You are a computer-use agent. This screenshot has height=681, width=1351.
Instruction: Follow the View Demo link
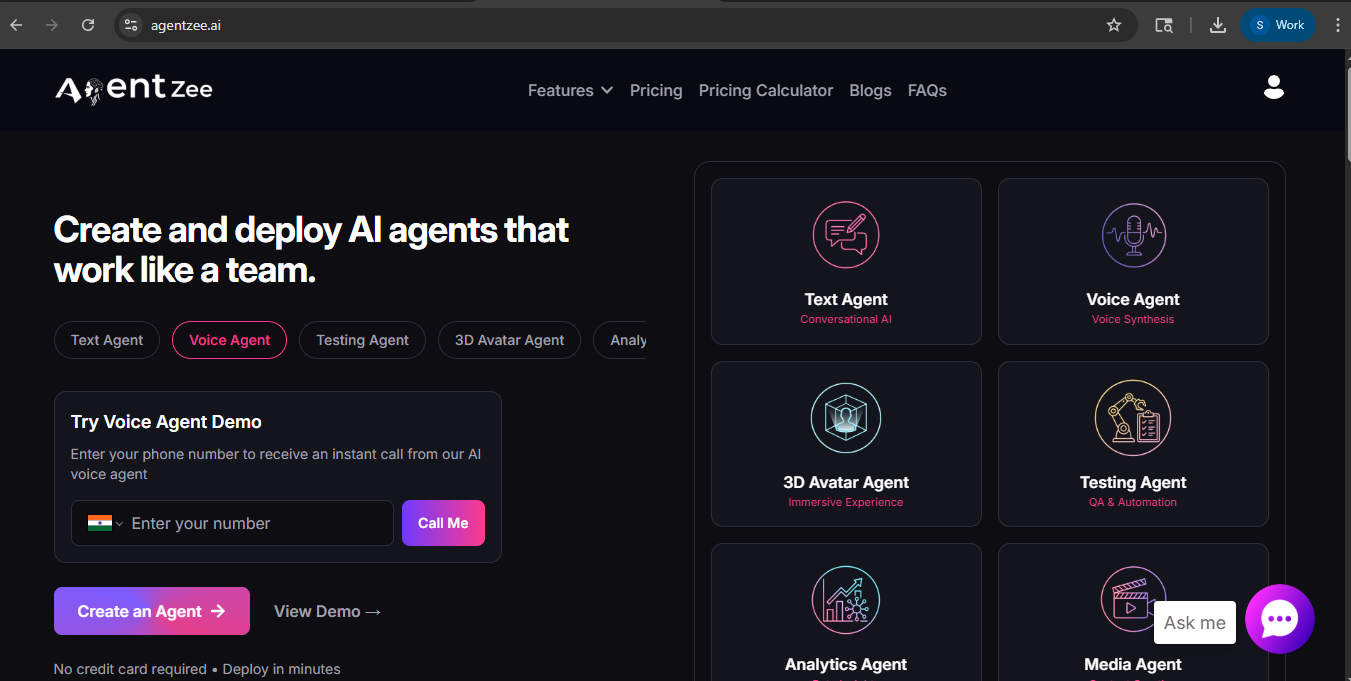(x=328, y=611)
